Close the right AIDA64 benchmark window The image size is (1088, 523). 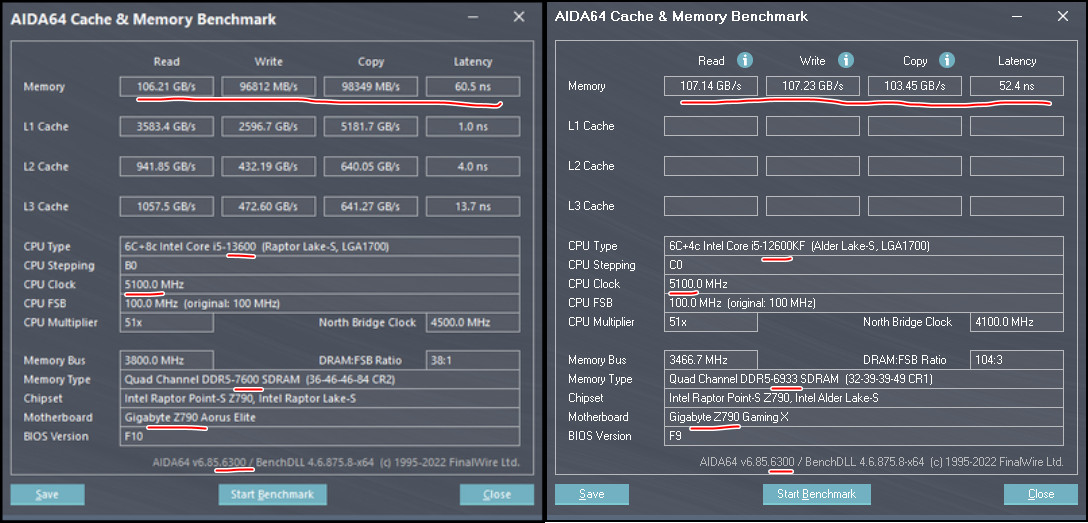1062,17
